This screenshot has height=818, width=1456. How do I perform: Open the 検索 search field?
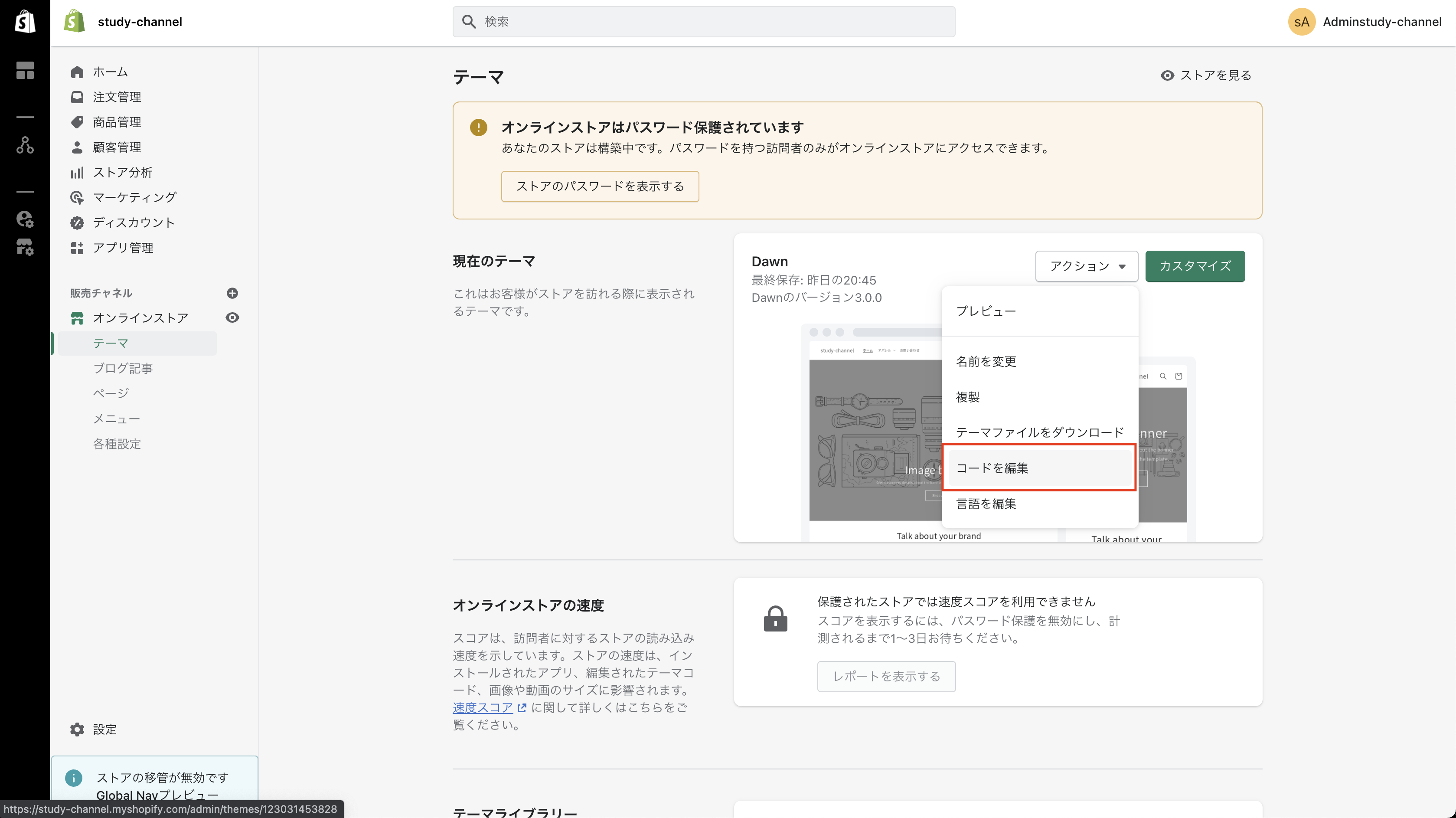point(703,22)
